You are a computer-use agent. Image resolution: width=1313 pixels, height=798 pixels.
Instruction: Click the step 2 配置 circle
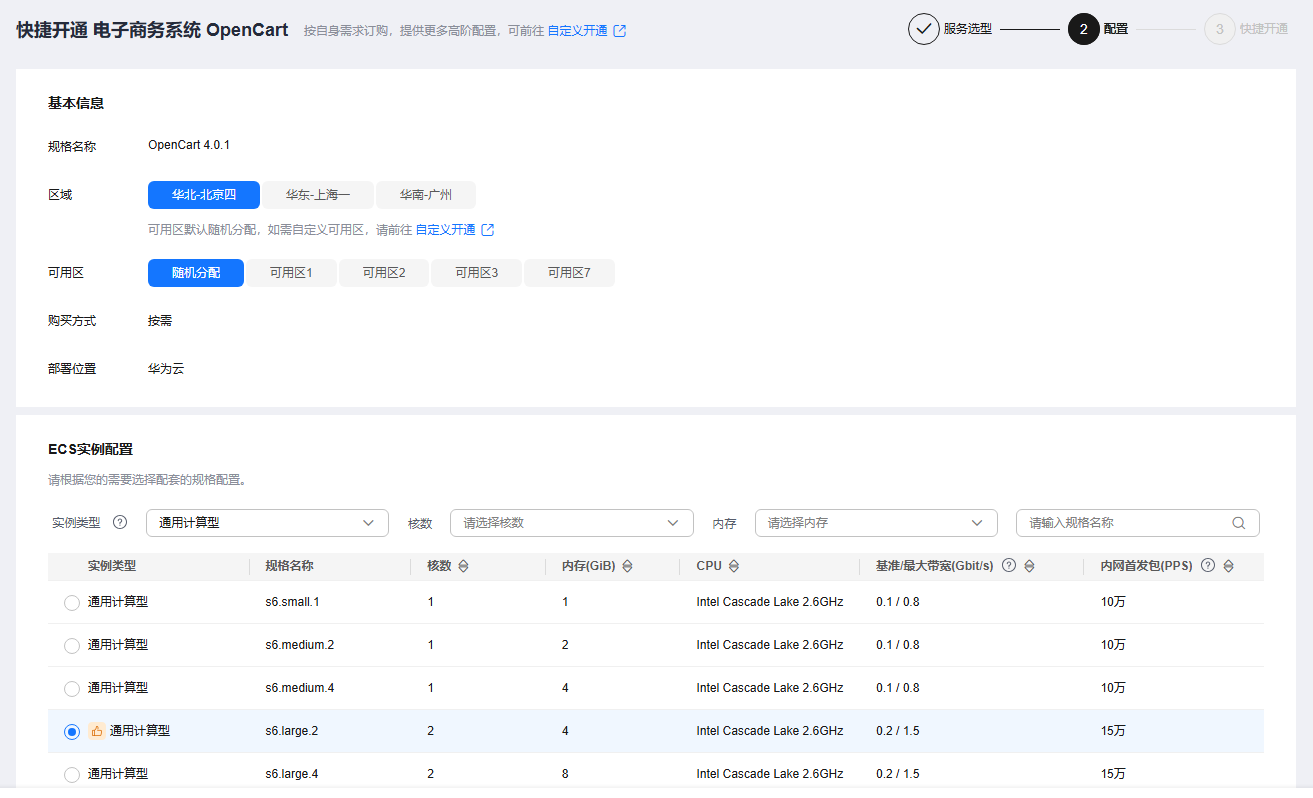1083,29
